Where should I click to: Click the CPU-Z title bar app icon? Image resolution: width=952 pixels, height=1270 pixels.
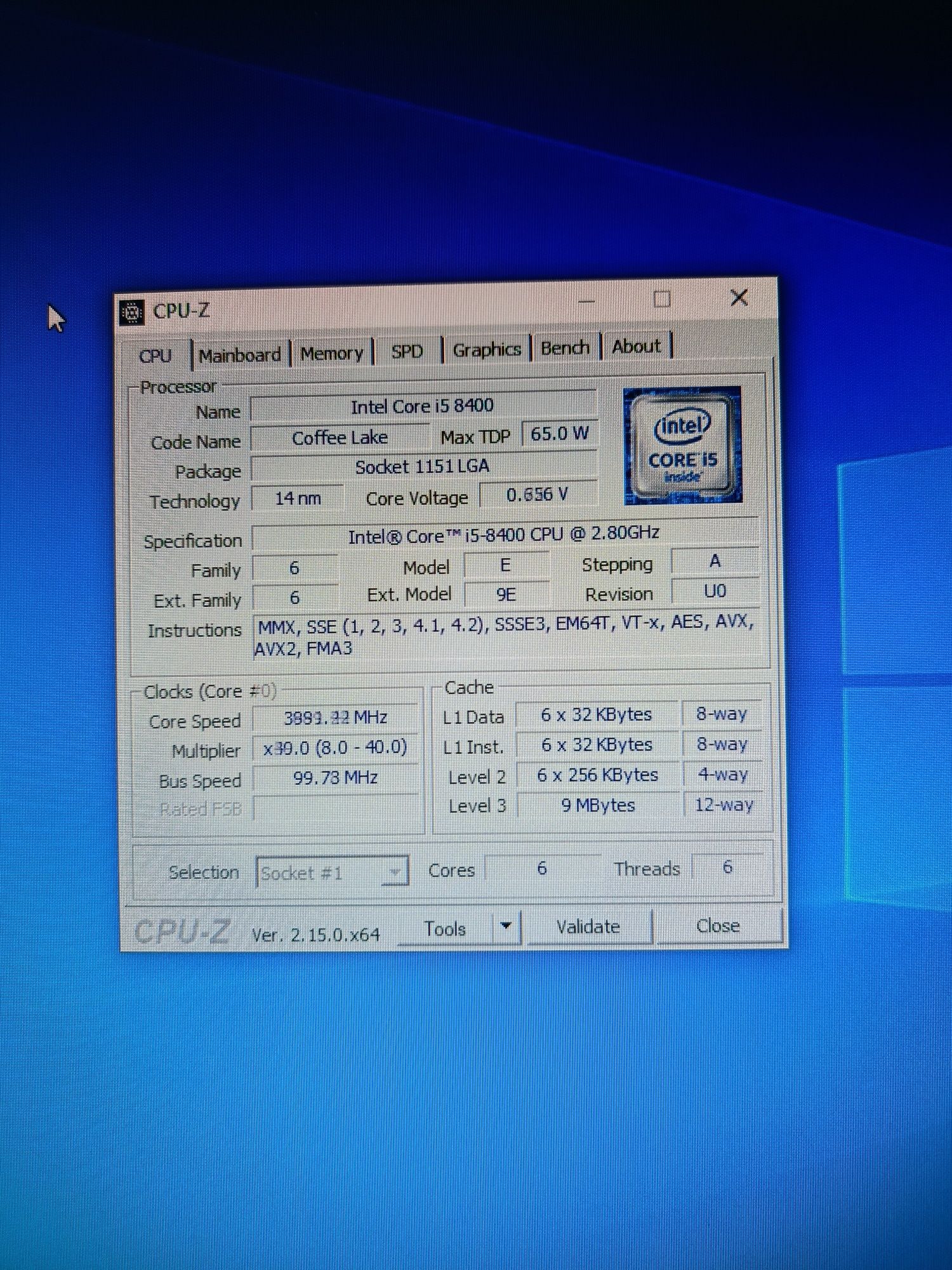[132, 312]
